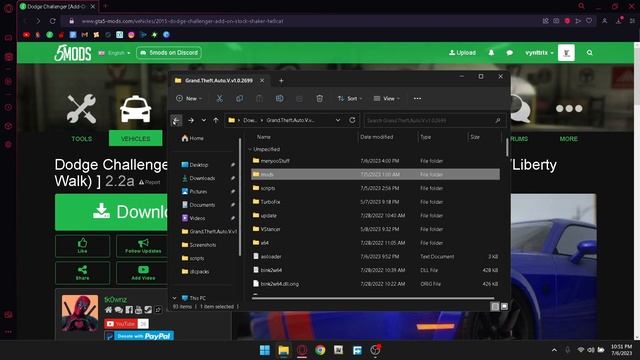Click the Share button on mod page
The width and height of the screenshot is (640, 360).
82,273
